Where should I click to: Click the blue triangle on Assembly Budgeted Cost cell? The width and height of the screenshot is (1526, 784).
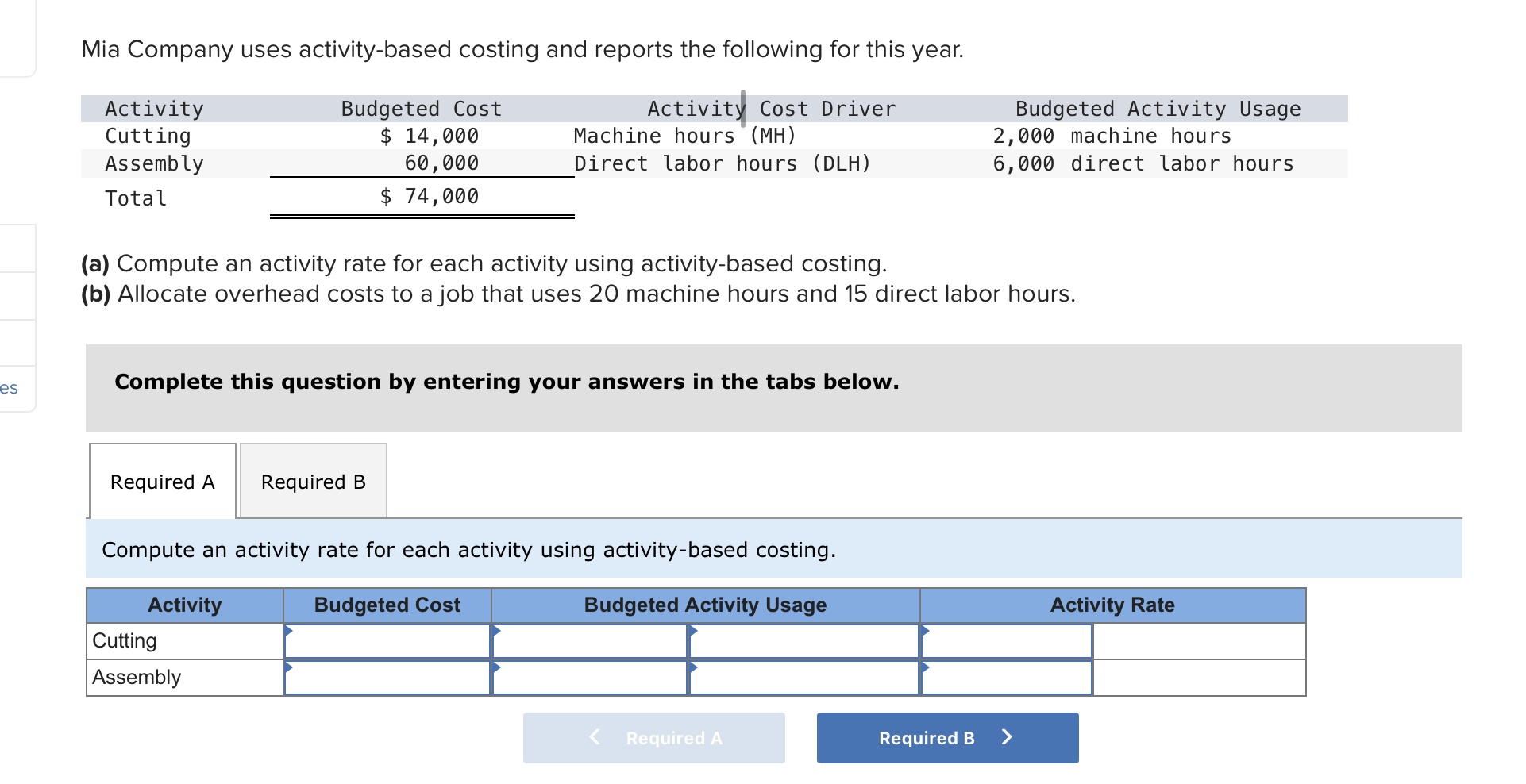pyautogui.click(x=290, y=668)
